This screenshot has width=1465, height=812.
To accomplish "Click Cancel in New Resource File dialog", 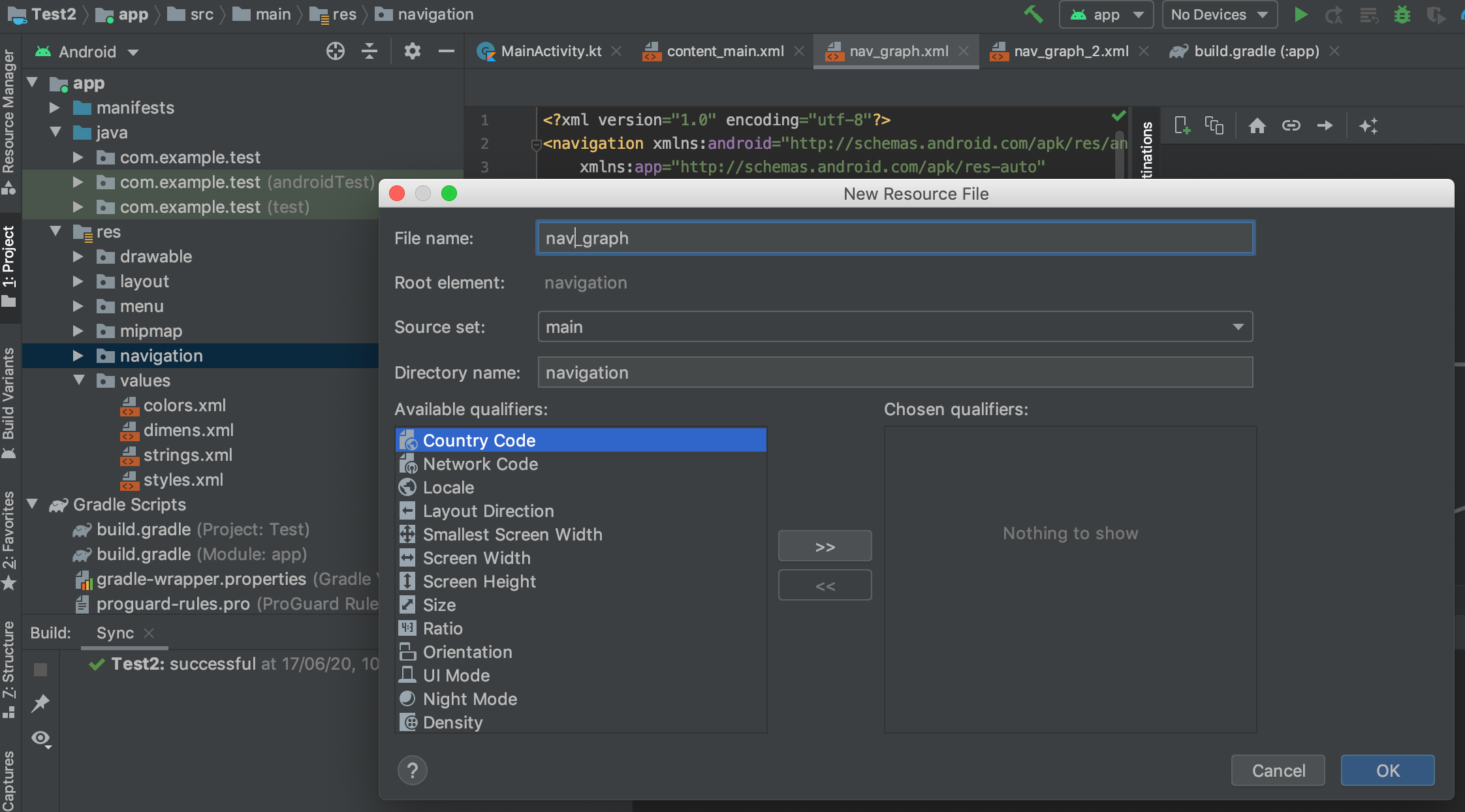I will tap(1278, 771).
